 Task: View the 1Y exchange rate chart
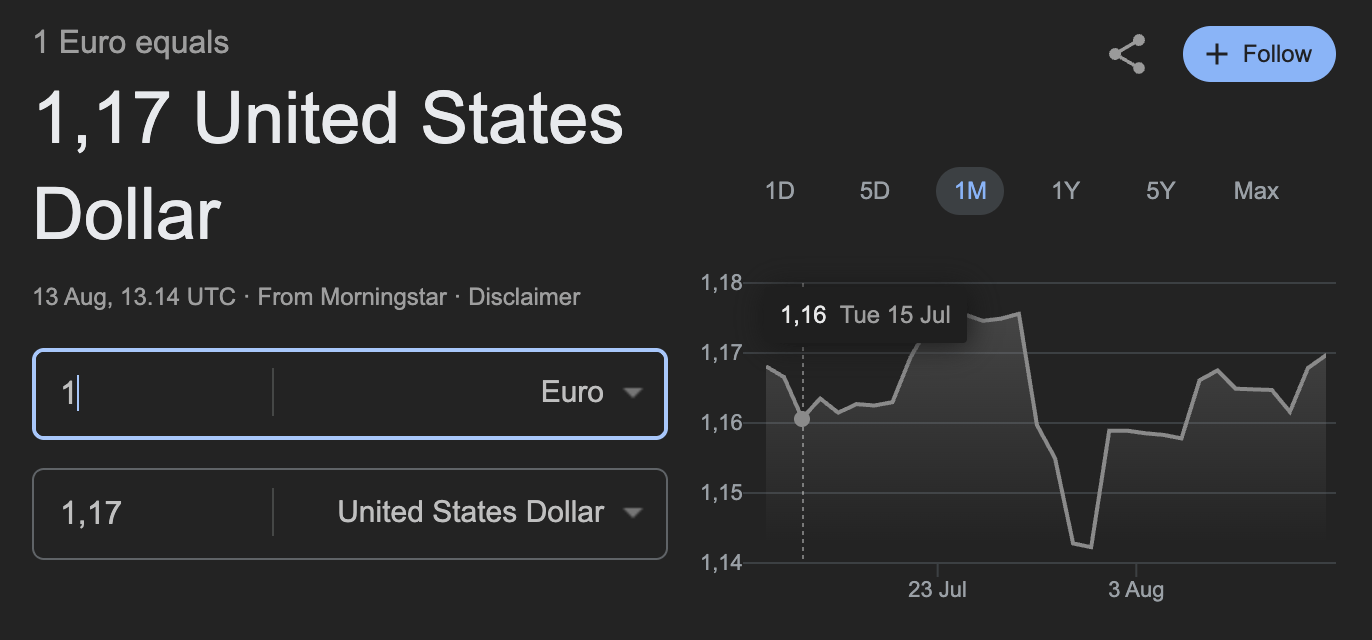(1064, 190)
